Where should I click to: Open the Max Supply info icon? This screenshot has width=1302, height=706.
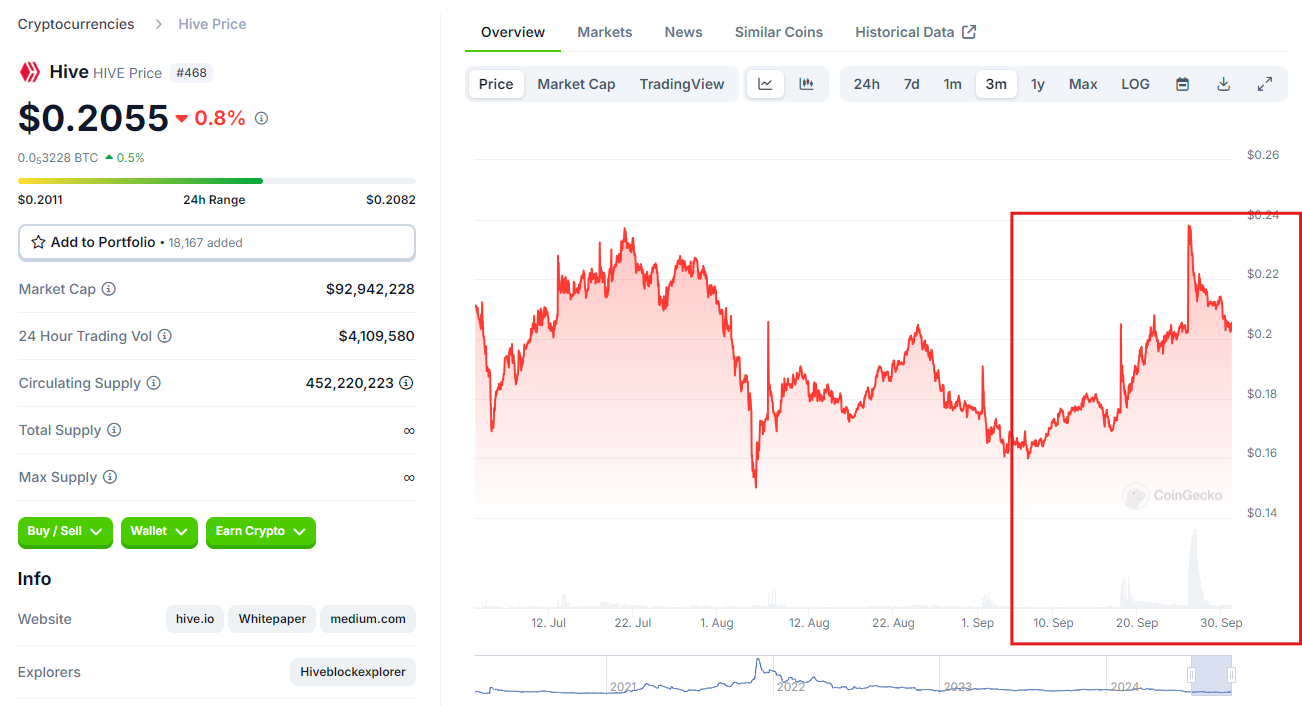click(x=110, y=477)
